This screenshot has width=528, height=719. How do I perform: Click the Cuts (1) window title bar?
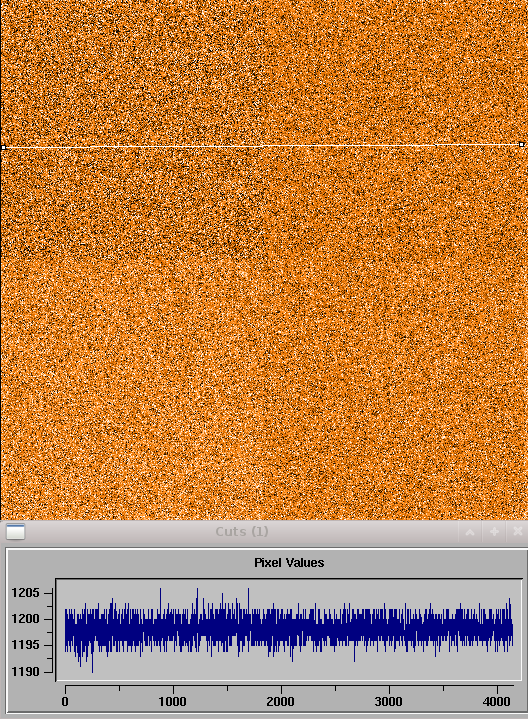pos(242,532)
